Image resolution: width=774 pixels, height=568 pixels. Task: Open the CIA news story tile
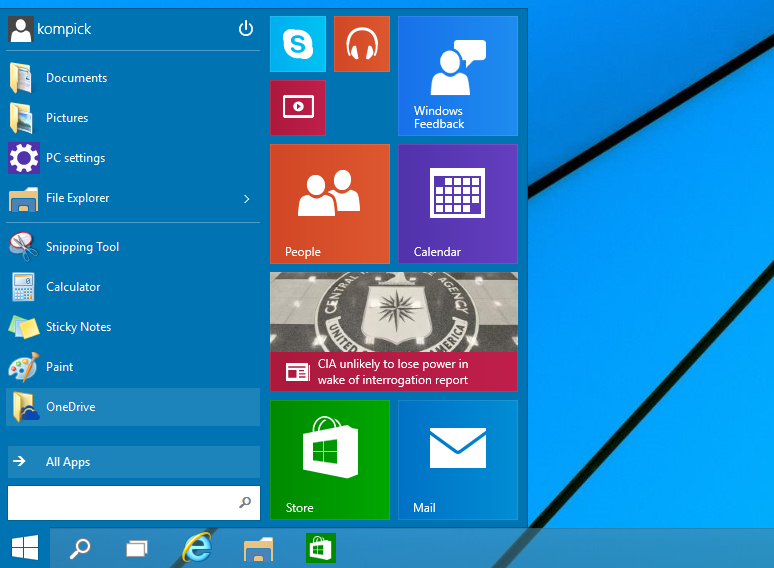[x=394, y=332]
